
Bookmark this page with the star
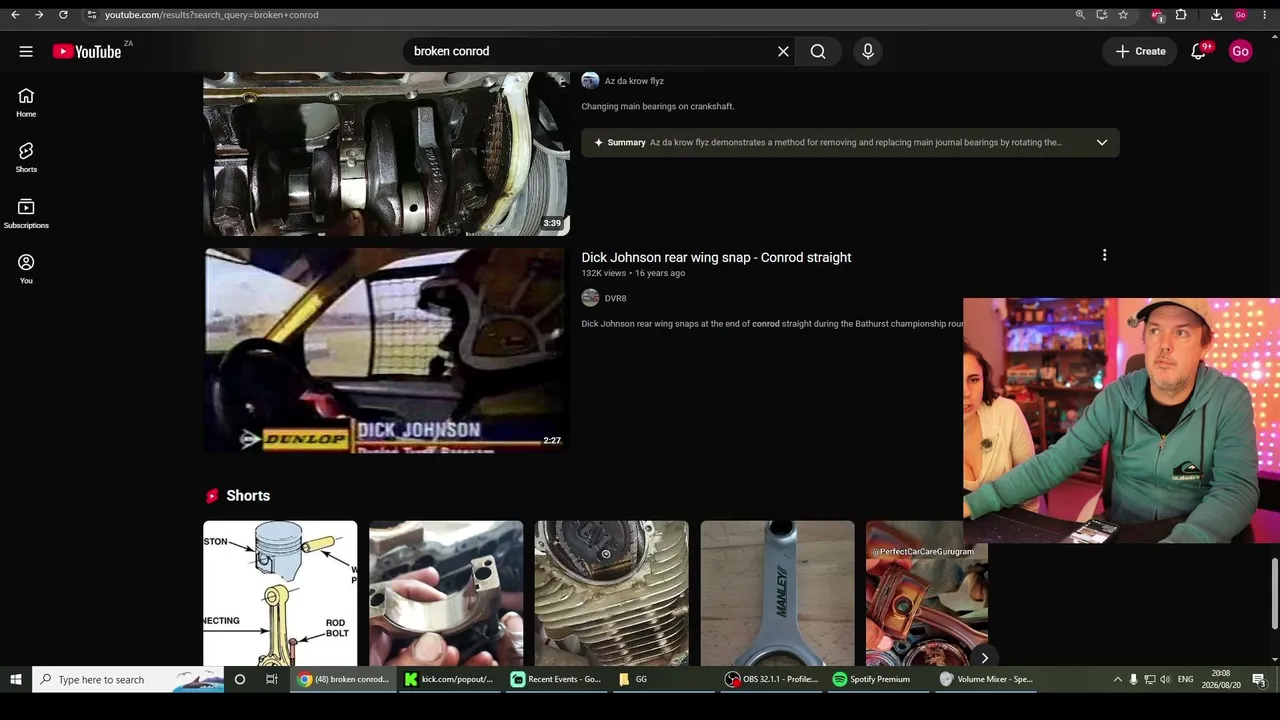tap(1123, 15)
